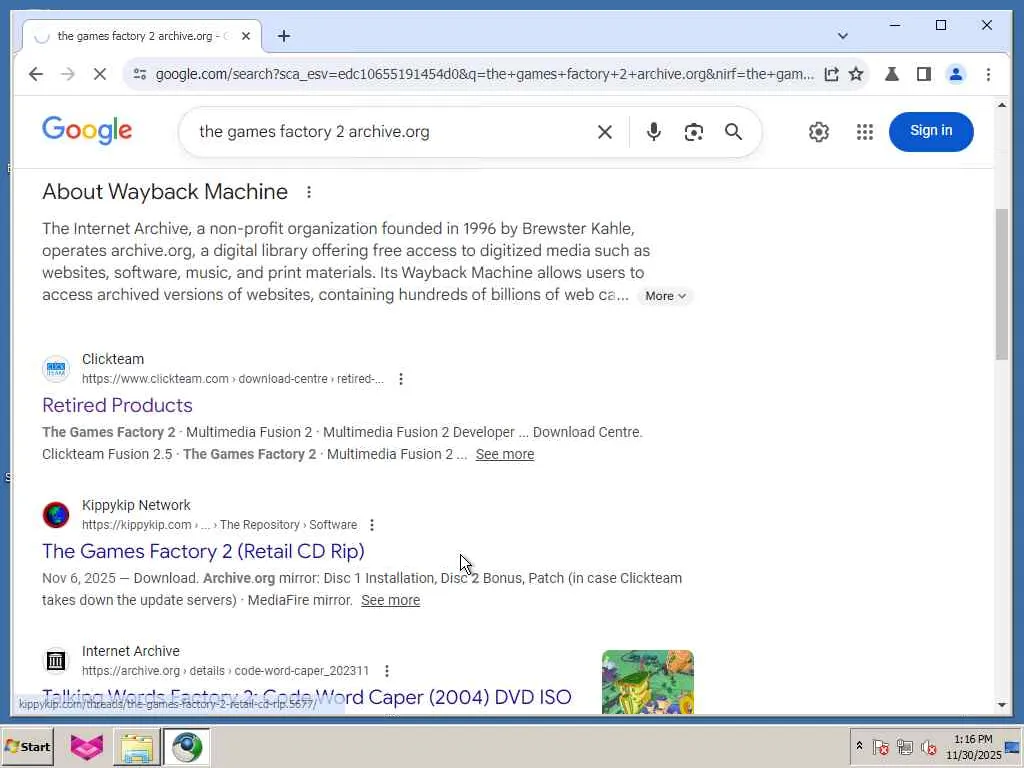
Task: Open Chrome Labs flask icon
Action: (891, 74)
